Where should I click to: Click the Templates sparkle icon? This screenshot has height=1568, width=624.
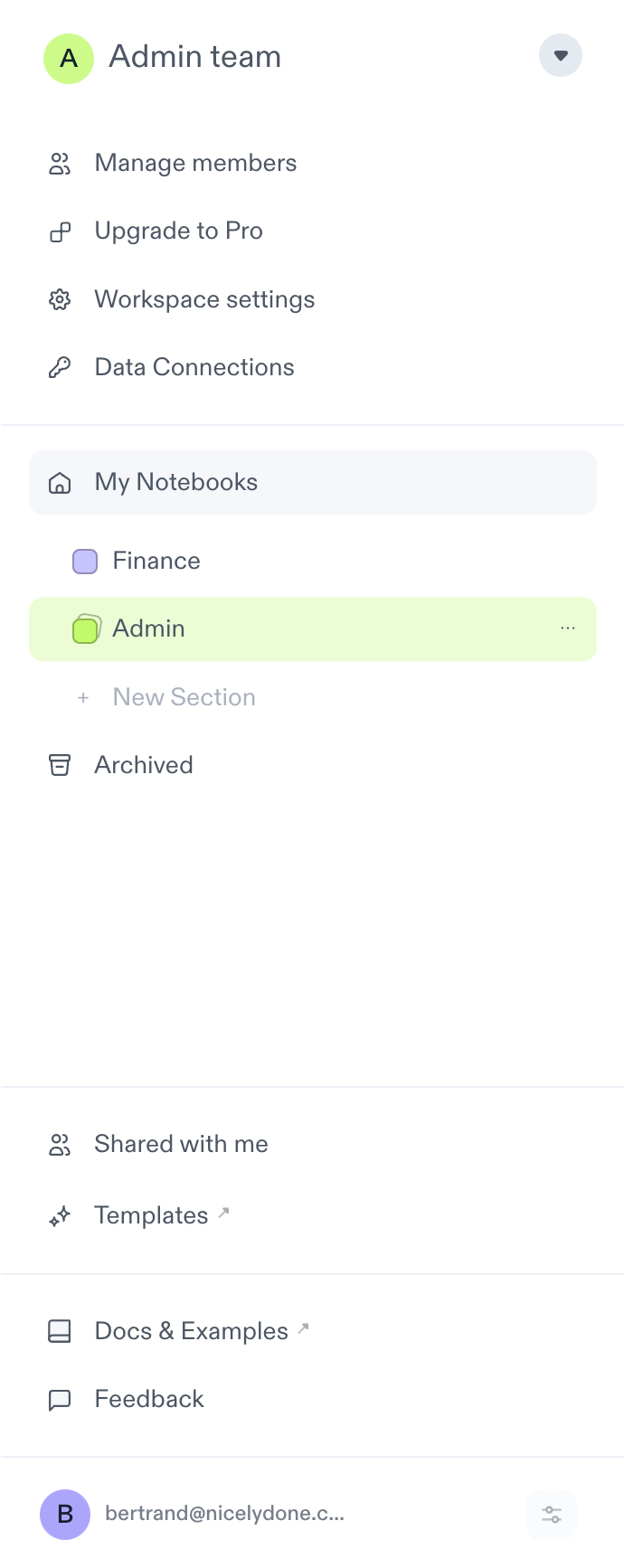click(59, 1216)
